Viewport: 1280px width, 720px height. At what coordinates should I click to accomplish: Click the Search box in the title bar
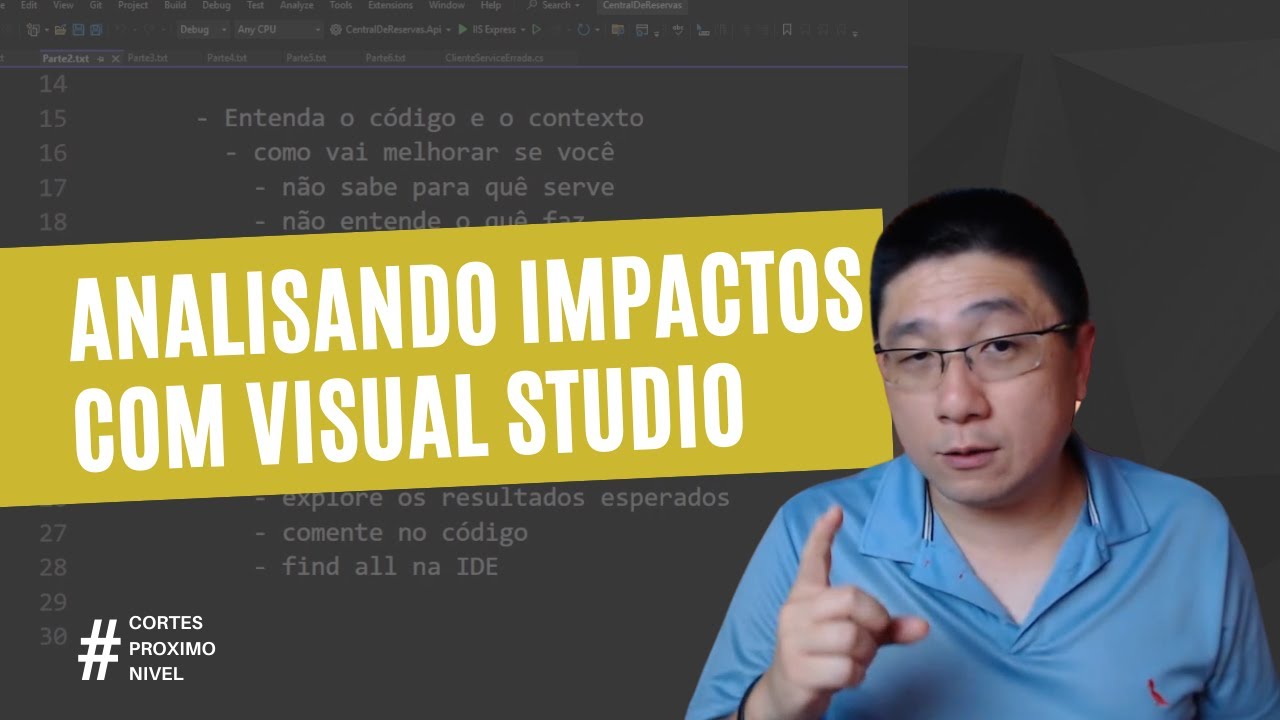point(554,5)
